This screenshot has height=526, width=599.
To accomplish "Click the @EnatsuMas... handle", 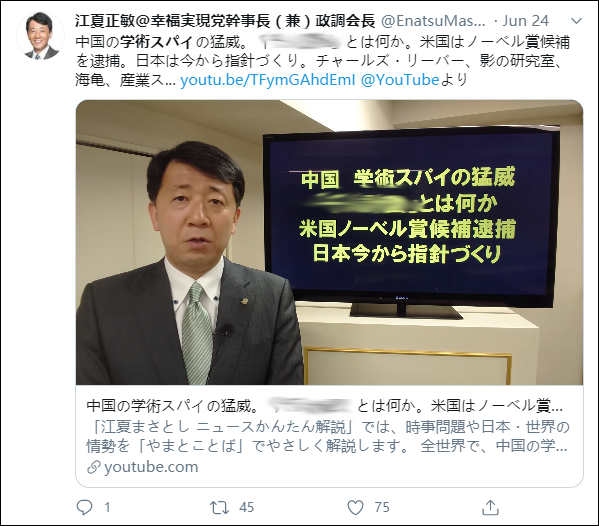I will pyautogui.click(x=434, y=21).
